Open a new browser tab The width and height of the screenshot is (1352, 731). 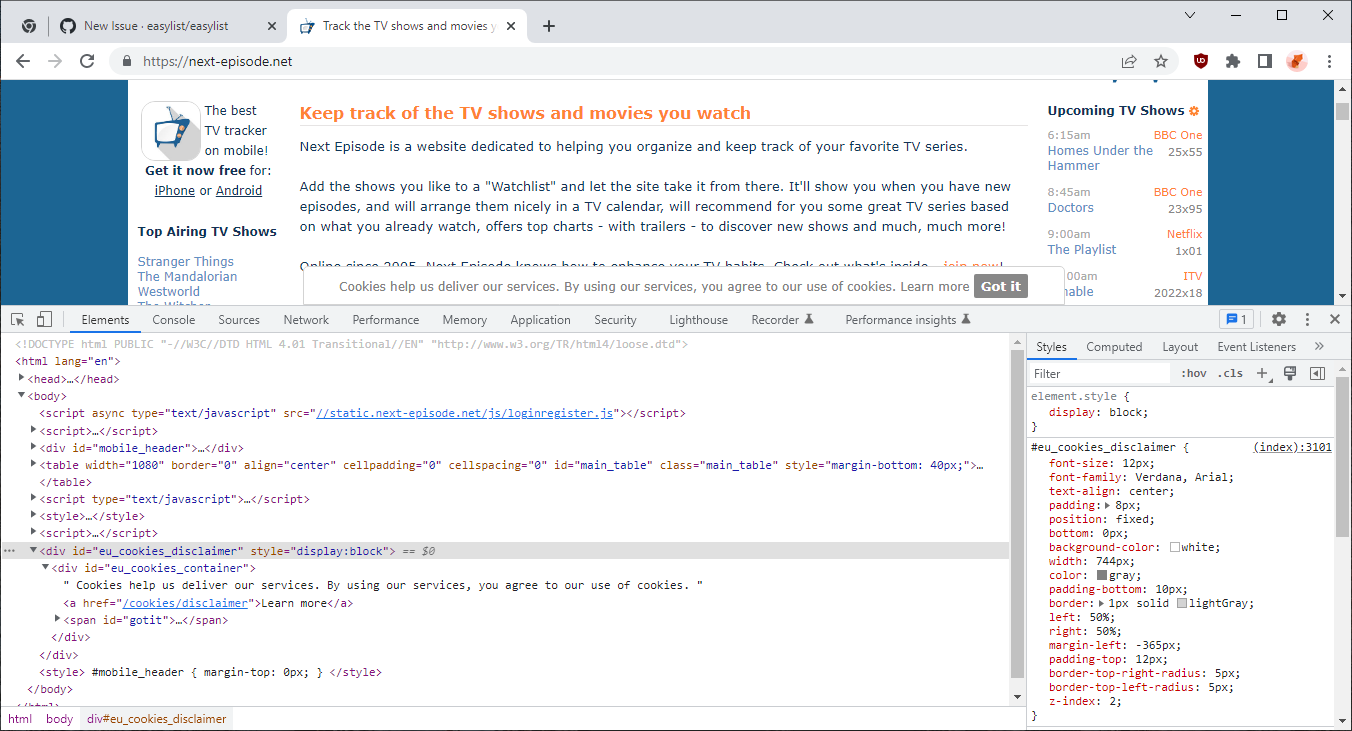[548, 26]
